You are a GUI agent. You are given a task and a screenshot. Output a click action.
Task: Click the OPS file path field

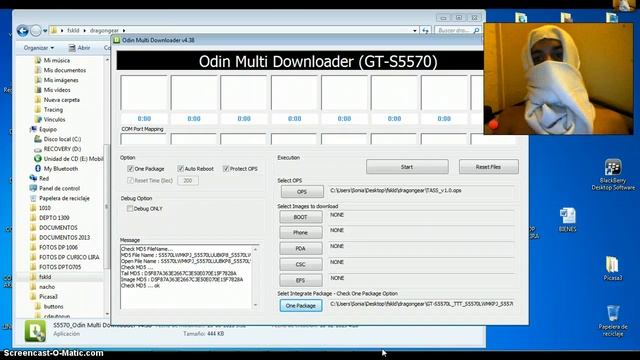tap(421, 191)
